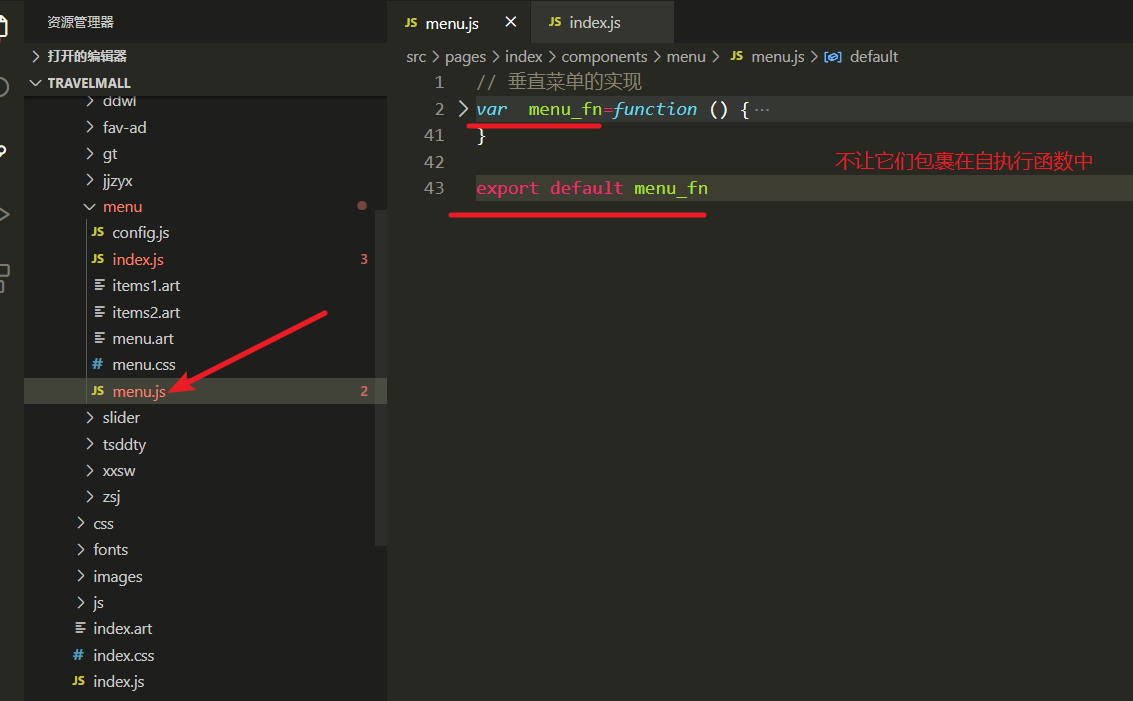This screenshot has width=1133, height=701.
Task: Open the root index.art file
Action: (x=123, y=629)
